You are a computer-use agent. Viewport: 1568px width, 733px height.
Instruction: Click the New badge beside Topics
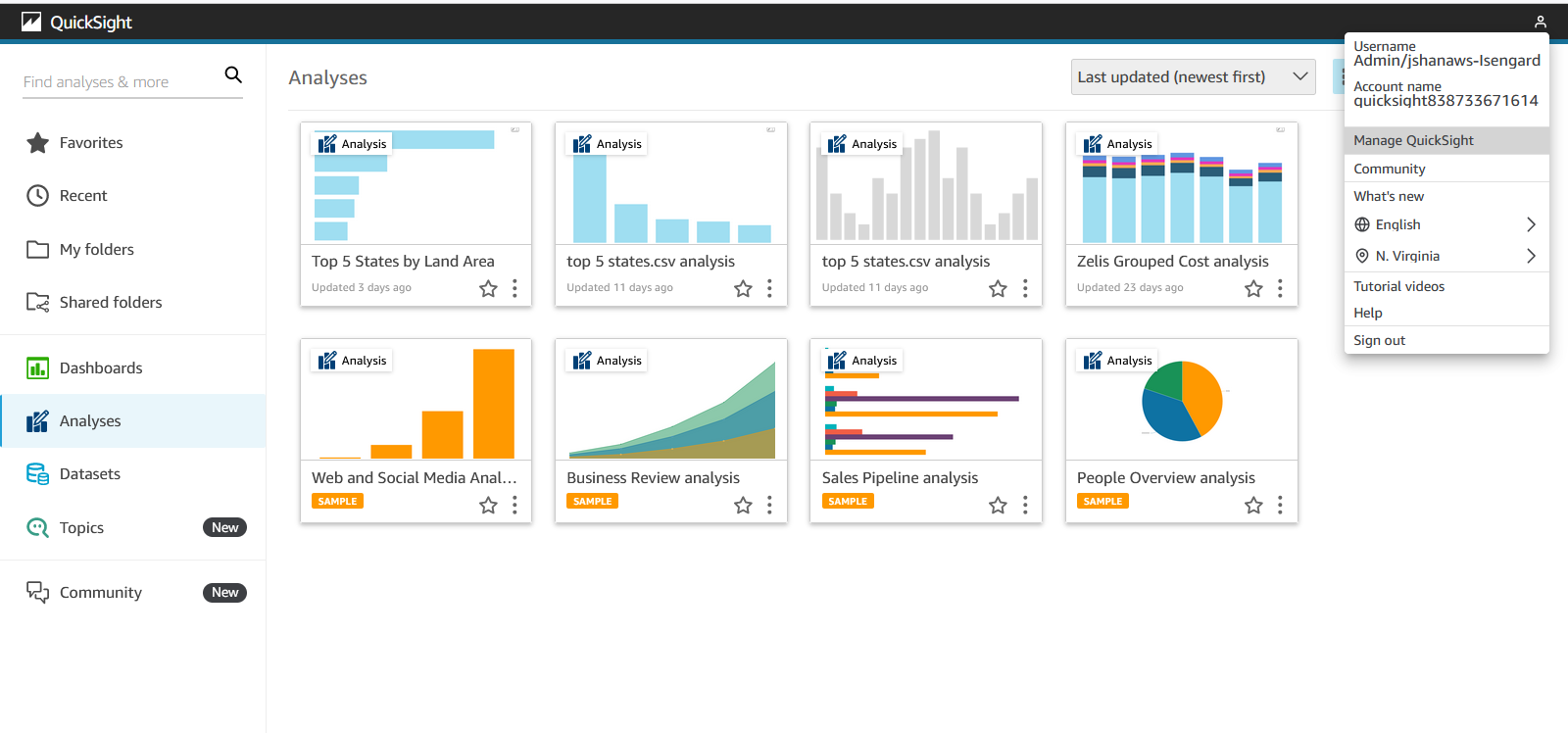[x=224, y=527]
